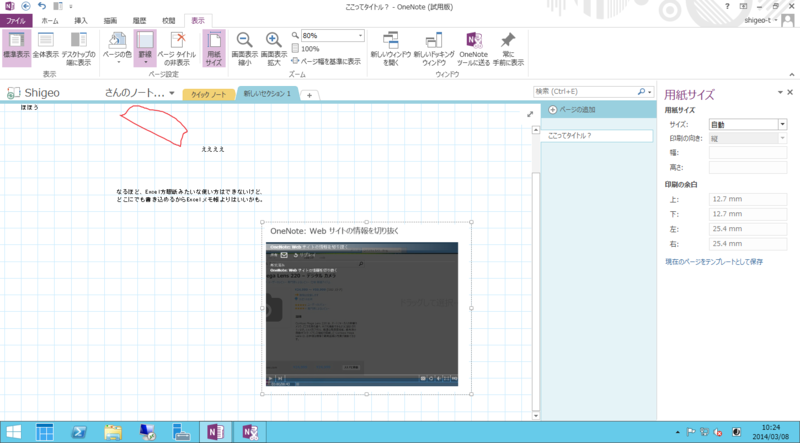The image size is (800, 443).
Task: Open the 印刷の向き (Orientation) dropdown
Action: pyautogui.click(x=747, y=138)
